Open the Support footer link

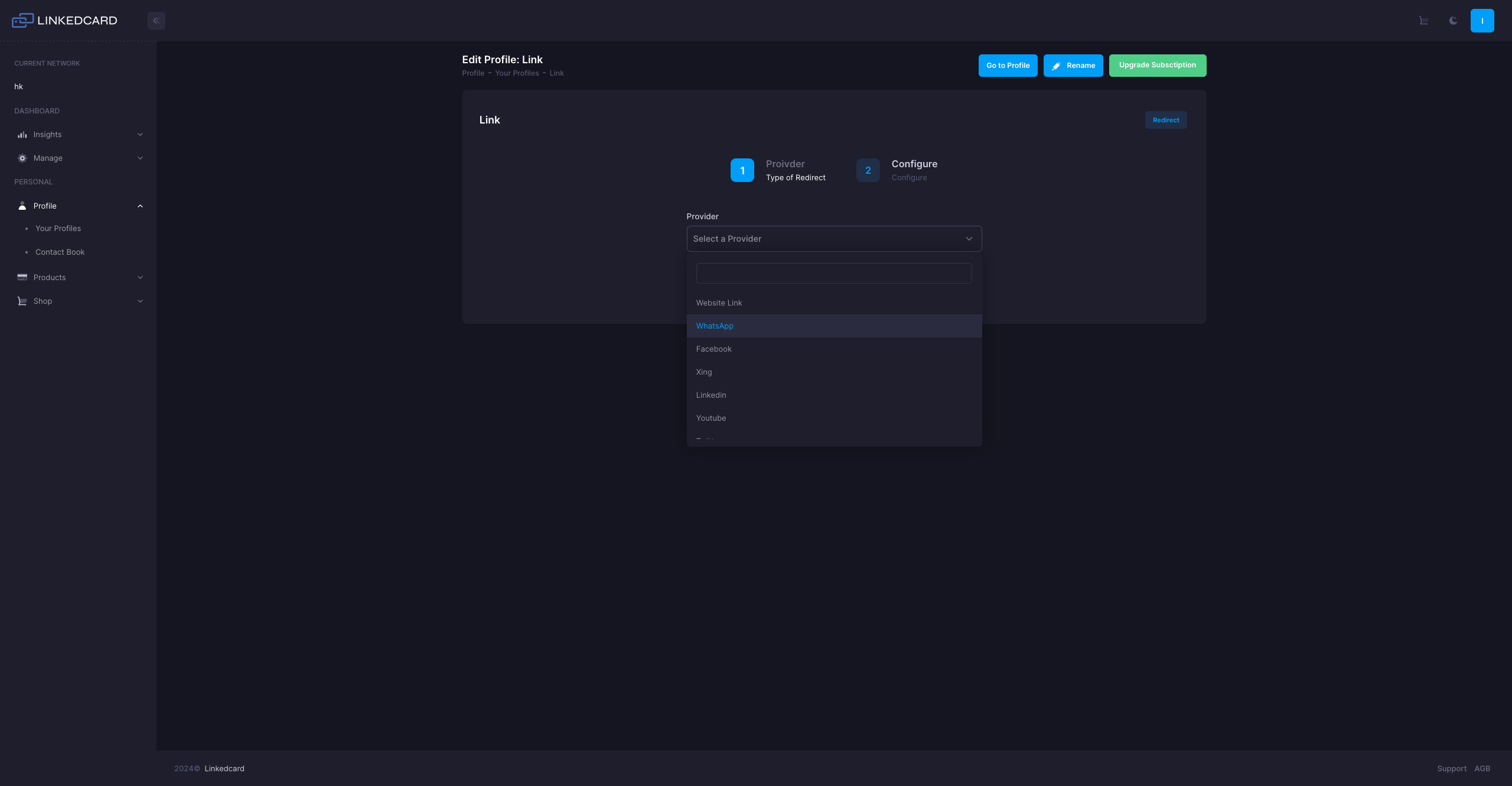tap(1452, 769)
